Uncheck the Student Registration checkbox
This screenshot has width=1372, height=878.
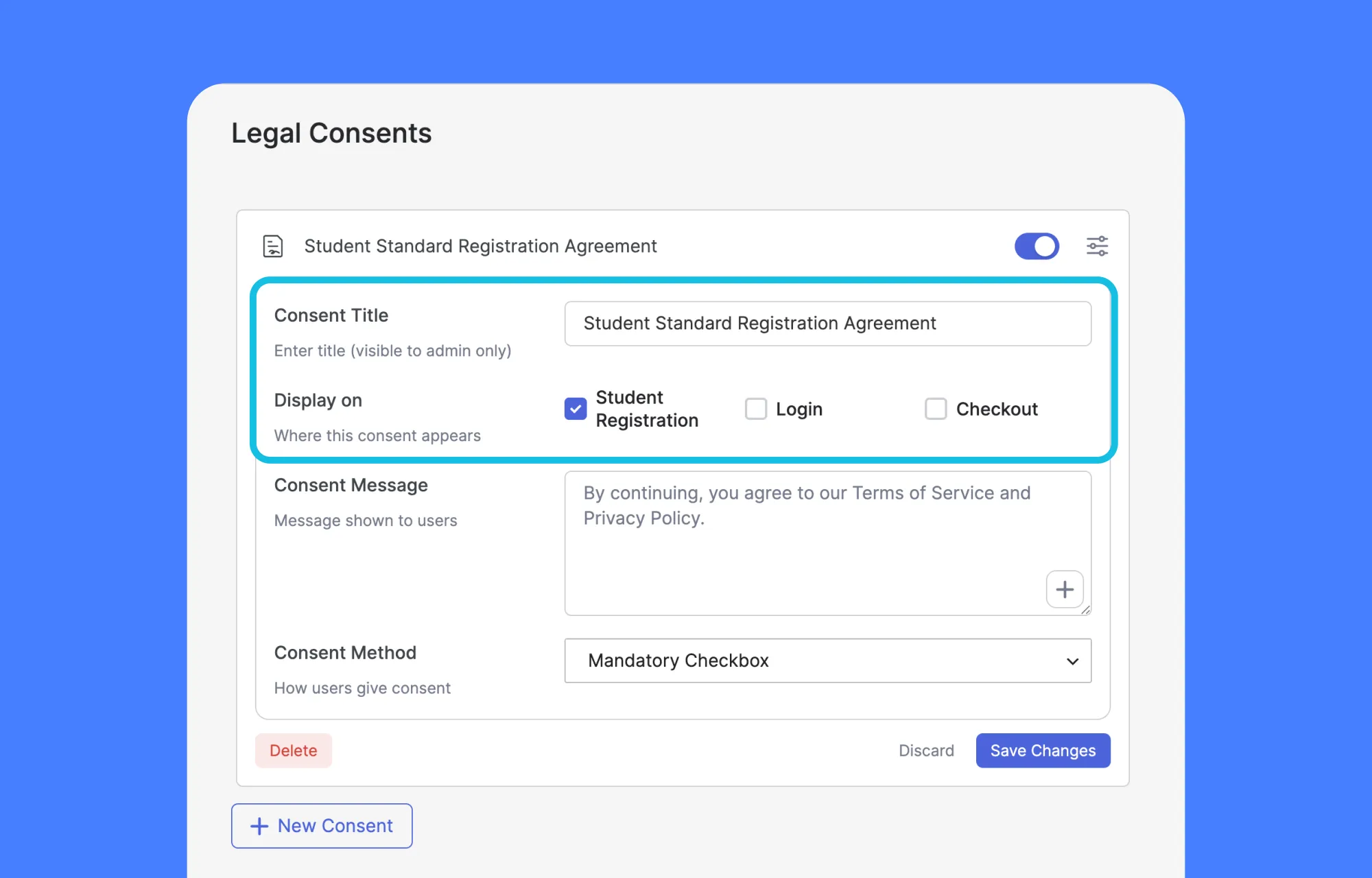coord(576,409)
